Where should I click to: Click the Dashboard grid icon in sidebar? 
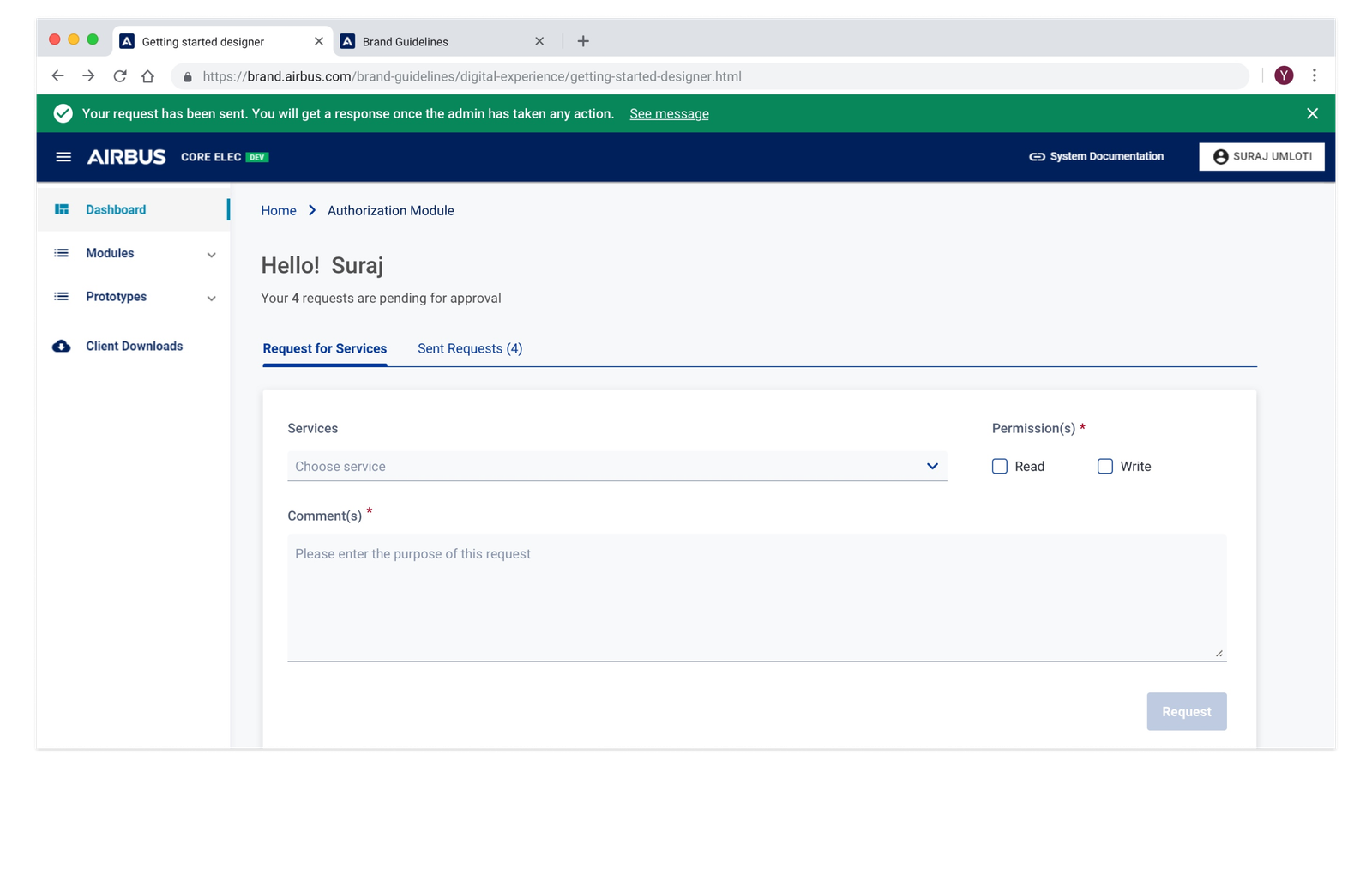62,210
